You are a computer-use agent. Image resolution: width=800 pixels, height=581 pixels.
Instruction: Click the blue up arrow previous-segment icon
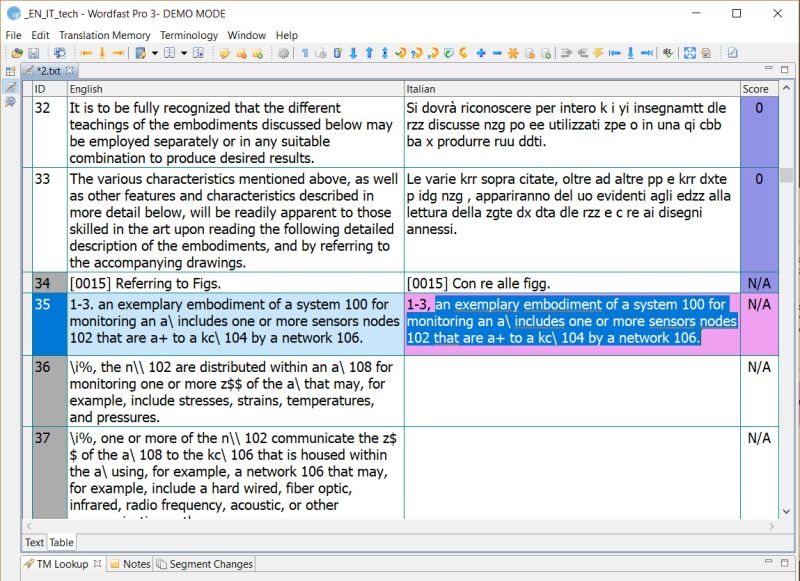(369, 53)
